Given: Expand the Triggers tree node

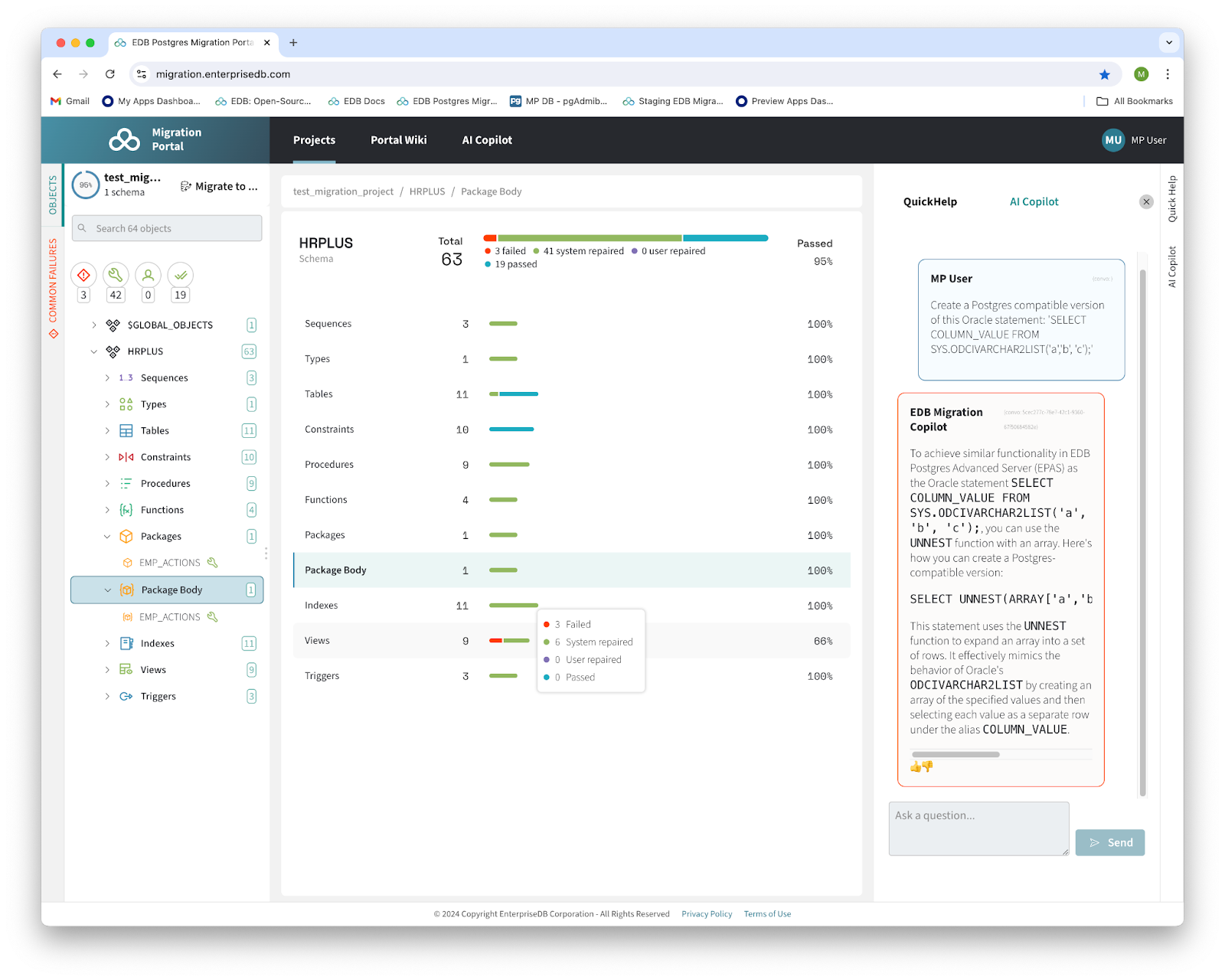Looking at the screenshot, I should (x=107, y=697).
